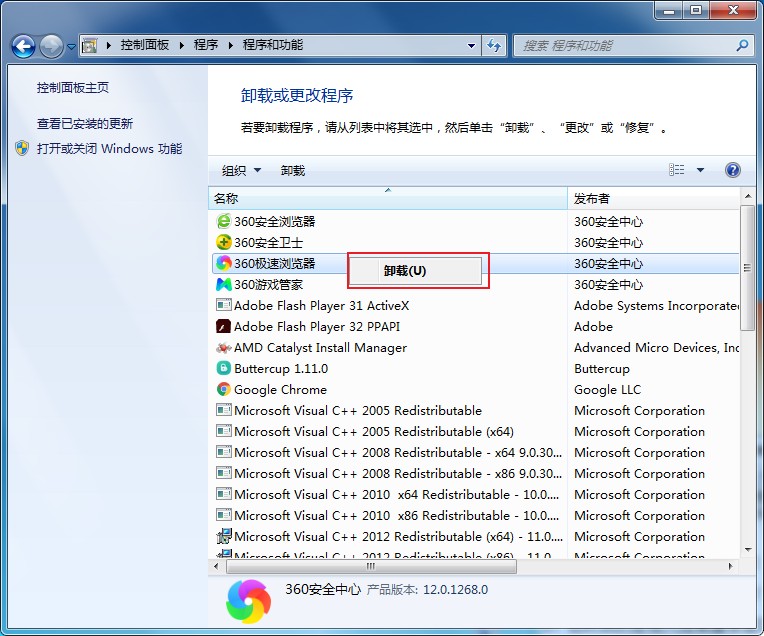Viewport: 764px width, 636px height.
Task: Choose 卸载(U) from the context menu
Action: coord(415,270)
